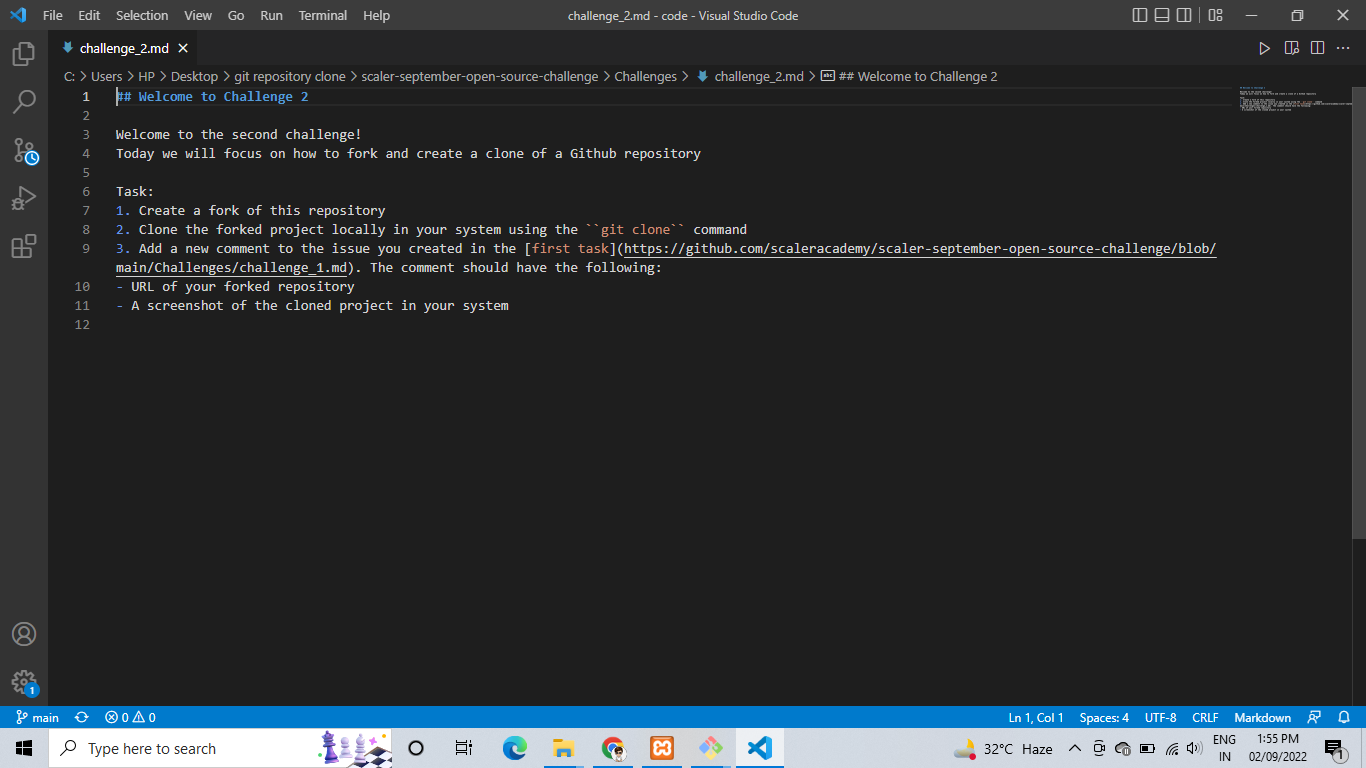Open the Selection menu
1366x768 pixels.
[142, 15]
